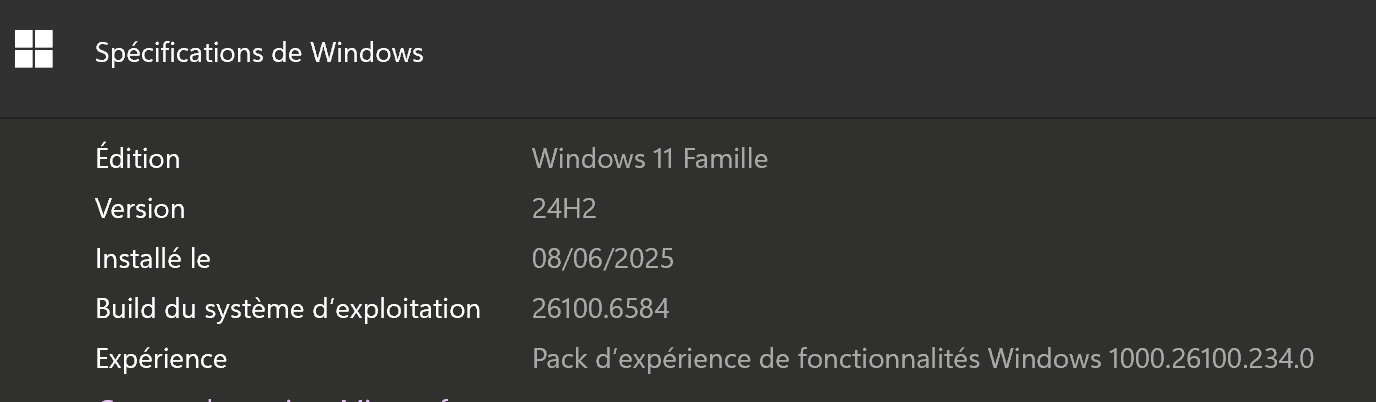This screenshot has width=1376, height=402.
Task: Click the word "Windows" in the section heading
Action: 366,53
